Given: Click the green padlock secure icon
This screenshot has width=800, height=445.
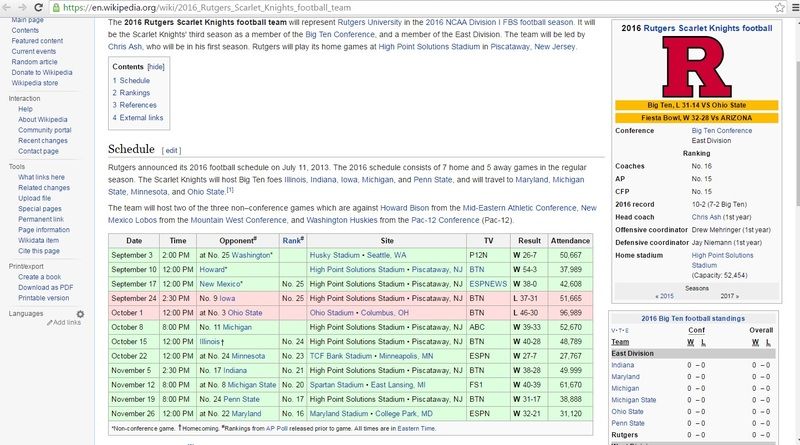Looking at the screenshot, I should 56,8.
